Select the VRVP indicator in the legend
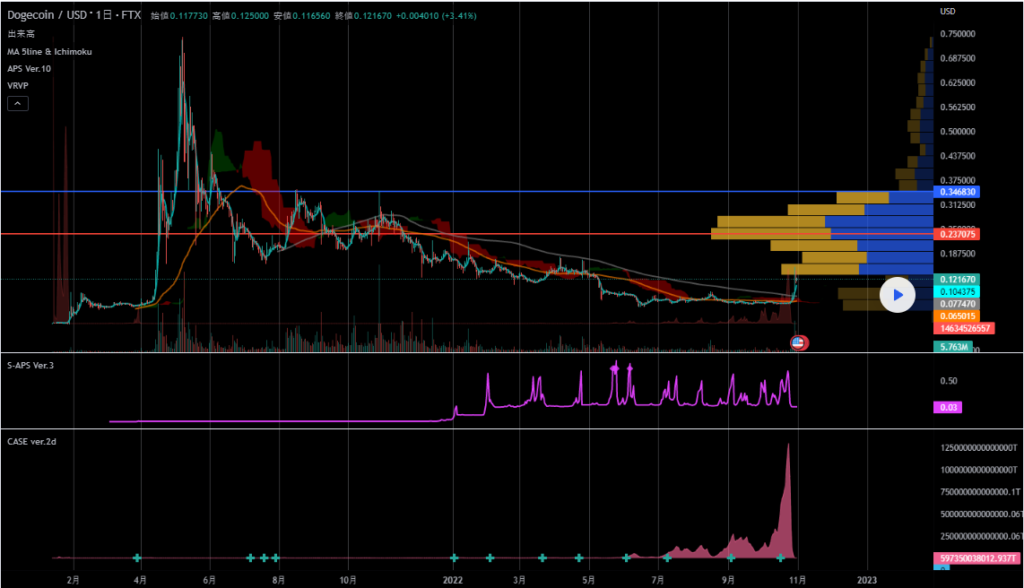This screenshot has height=588, width=1024. (18, 86)
